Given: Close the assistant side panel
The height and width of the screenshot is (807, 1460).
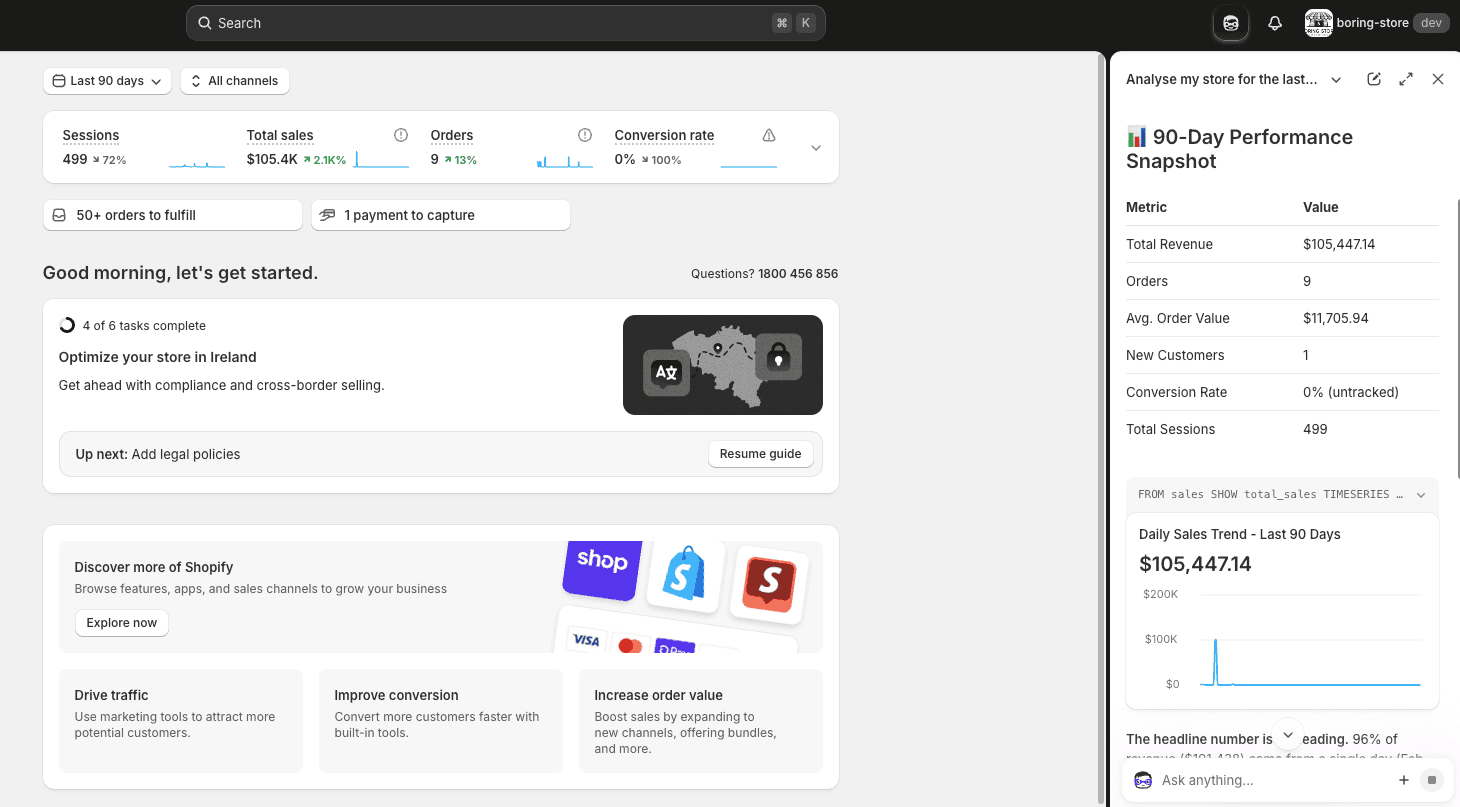Looking at the screenshot, I should point(1438,79).
